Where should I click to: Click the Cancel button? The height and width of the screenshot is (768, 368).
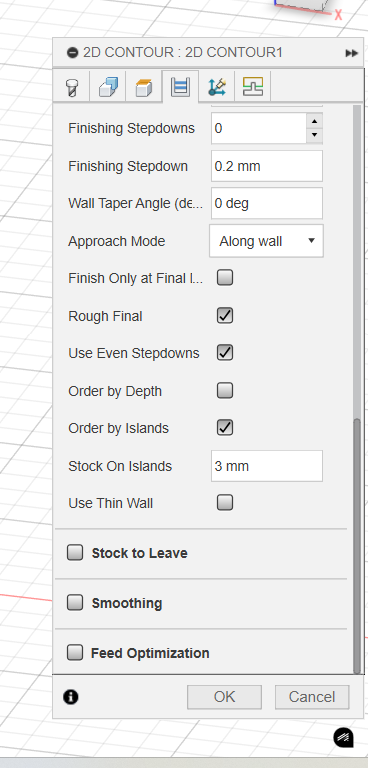click(x=312, y=696)
